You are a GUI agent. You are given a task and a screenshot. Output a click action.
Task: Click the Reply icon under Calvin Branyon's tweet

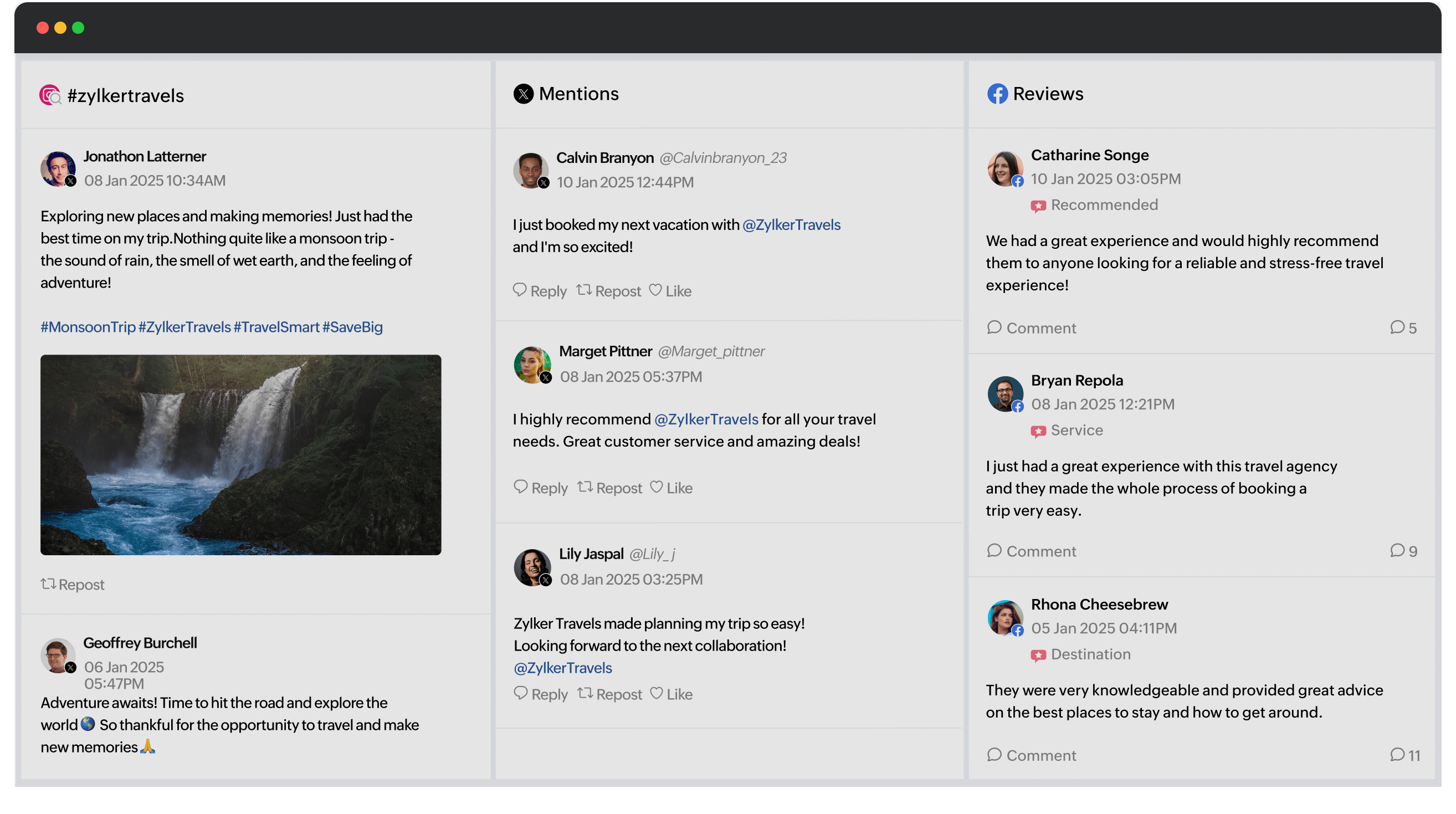click(x=521, y=290)
